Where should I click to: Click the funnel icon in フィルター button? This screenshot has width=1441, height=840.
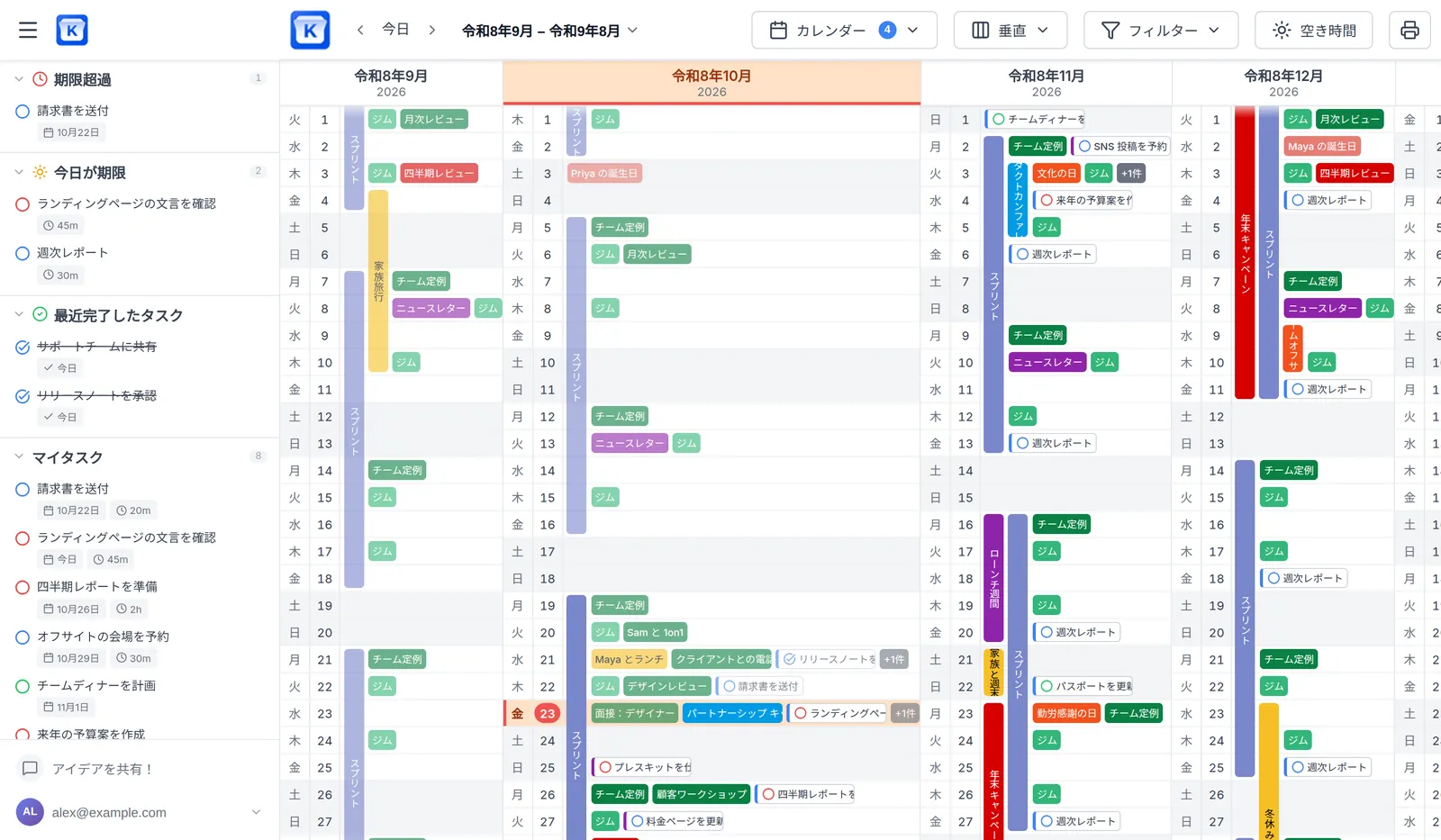pos(1110,31)
